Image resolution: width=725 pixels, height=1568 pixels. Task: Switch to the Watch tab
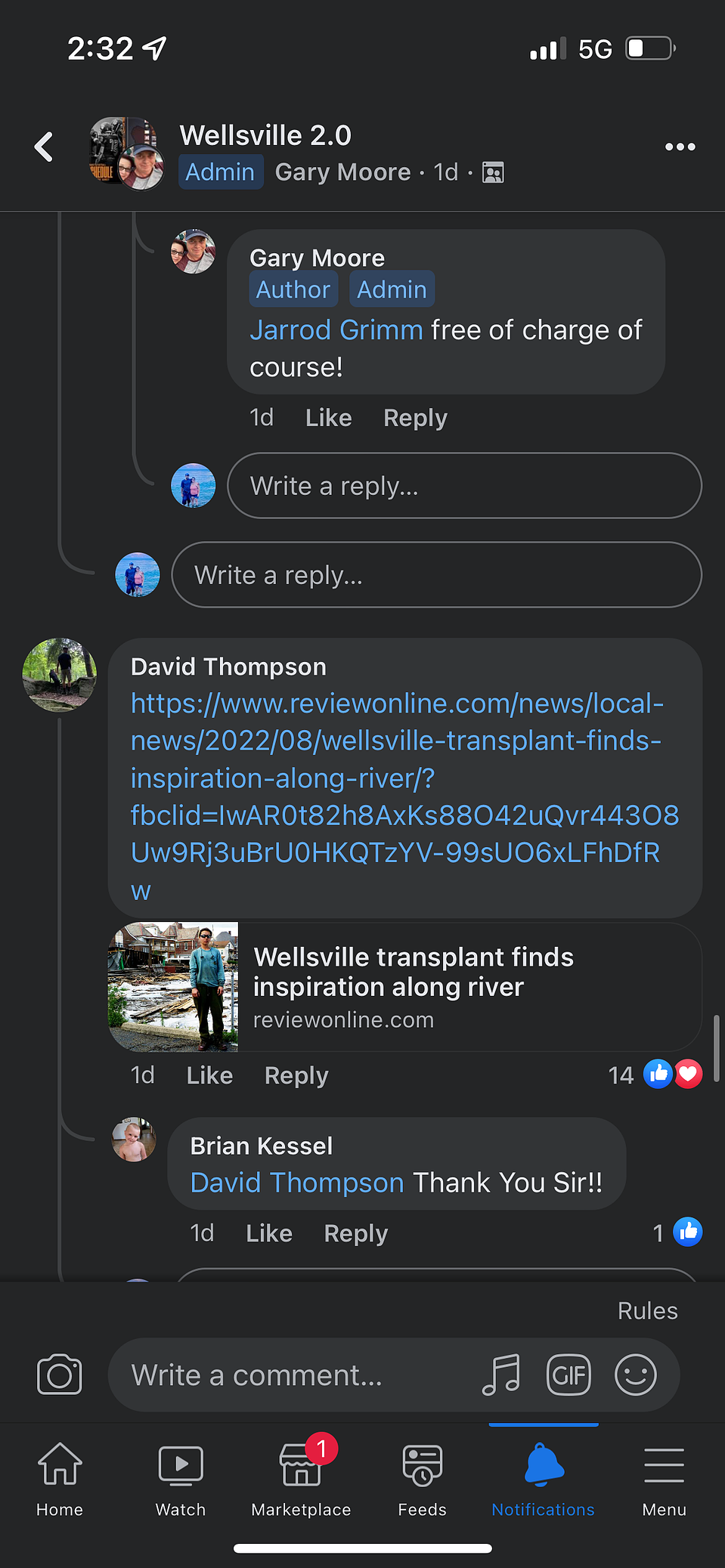(x=181, y=1479)
